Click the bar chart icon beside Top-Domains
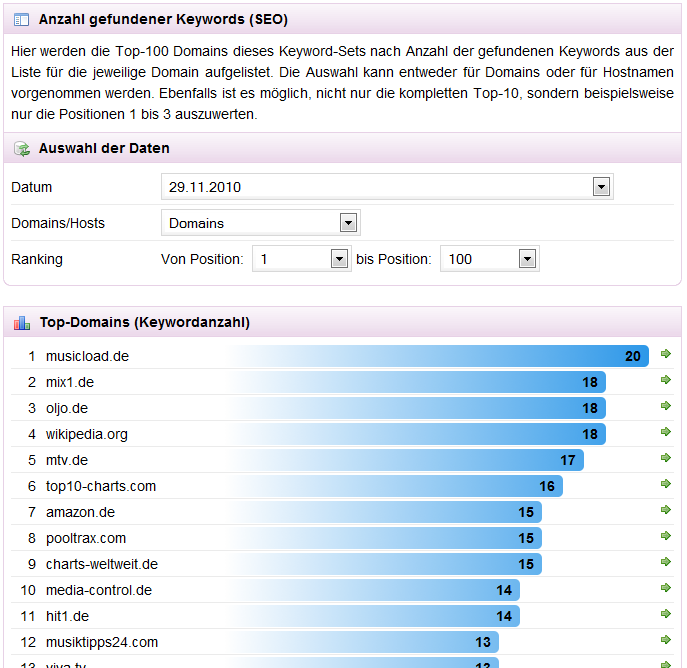Screen dimensions: 687x668 point(22,323)
